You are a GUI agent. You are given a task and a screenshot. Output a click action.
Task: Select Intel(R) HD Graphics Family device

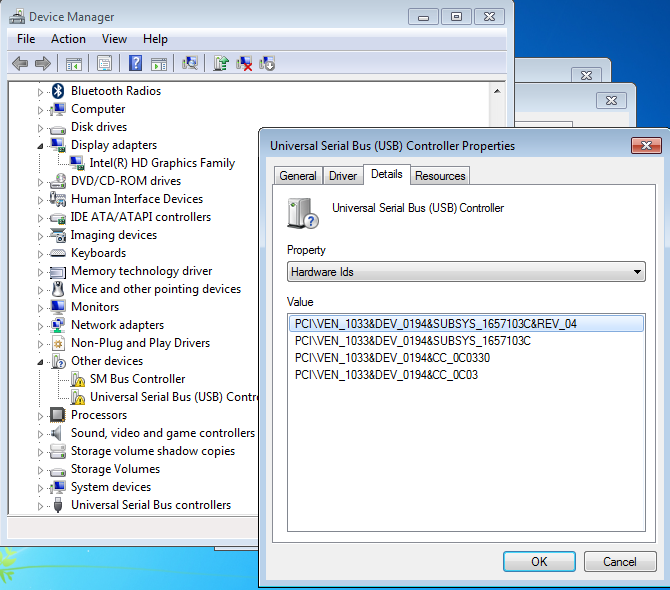(x=162, y=163)
